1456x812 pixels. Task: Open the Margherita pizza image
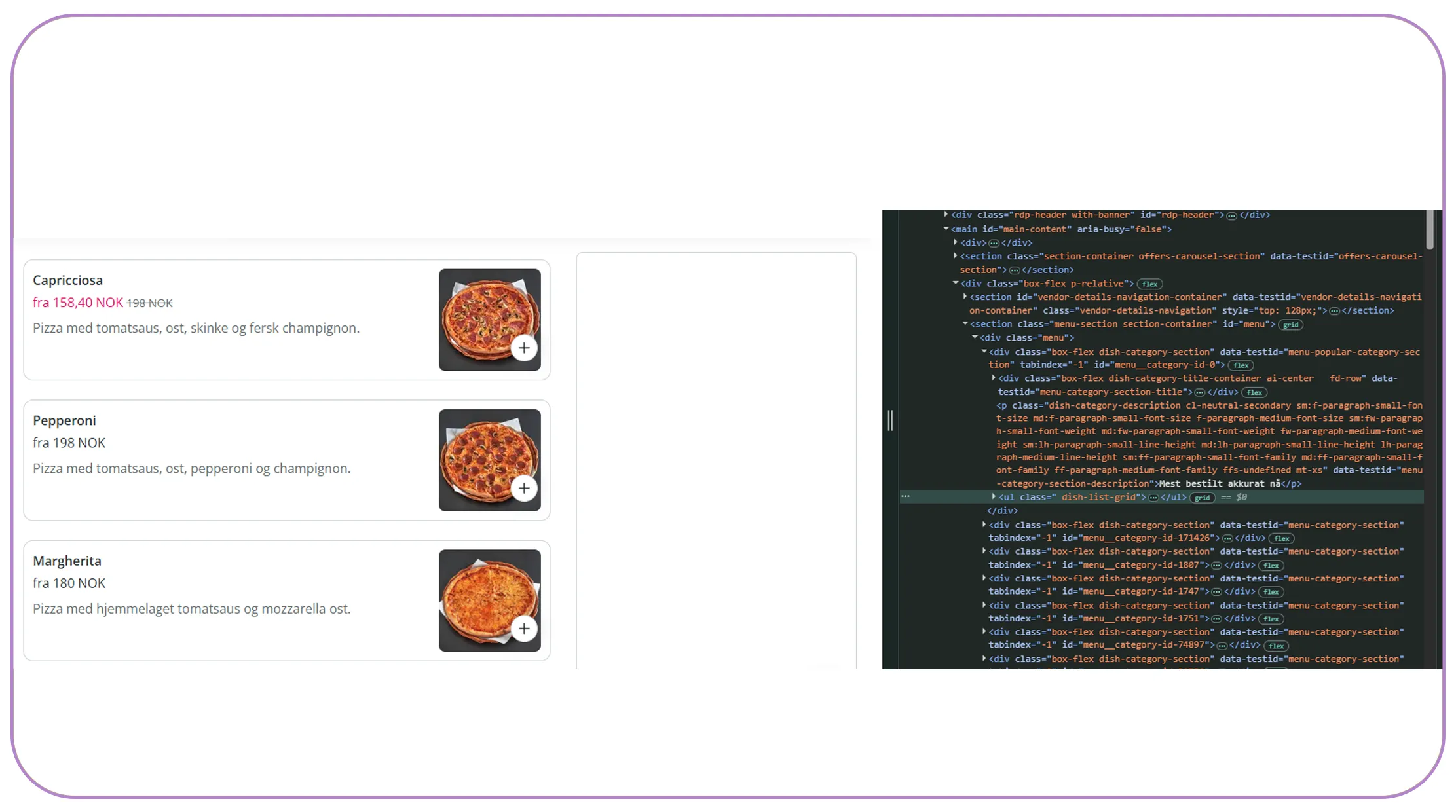(490, 600)
